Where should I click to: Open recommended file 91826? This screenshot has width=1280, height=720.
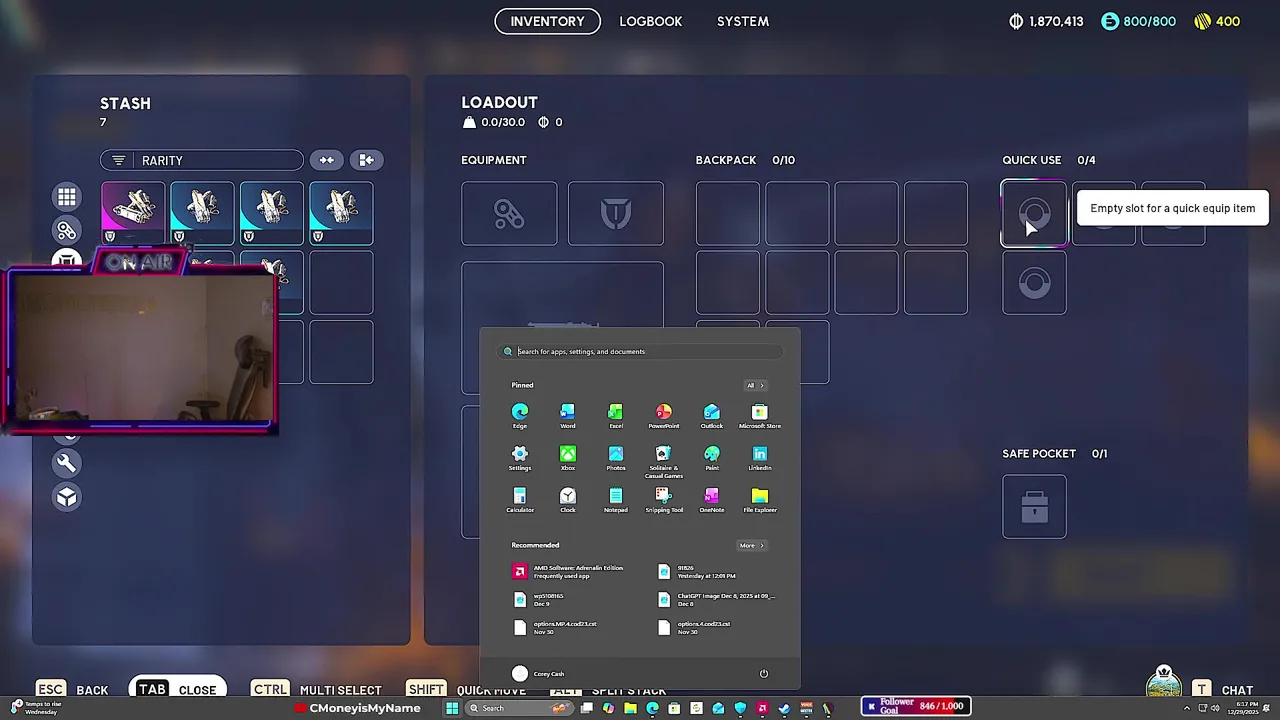(698, 571)
